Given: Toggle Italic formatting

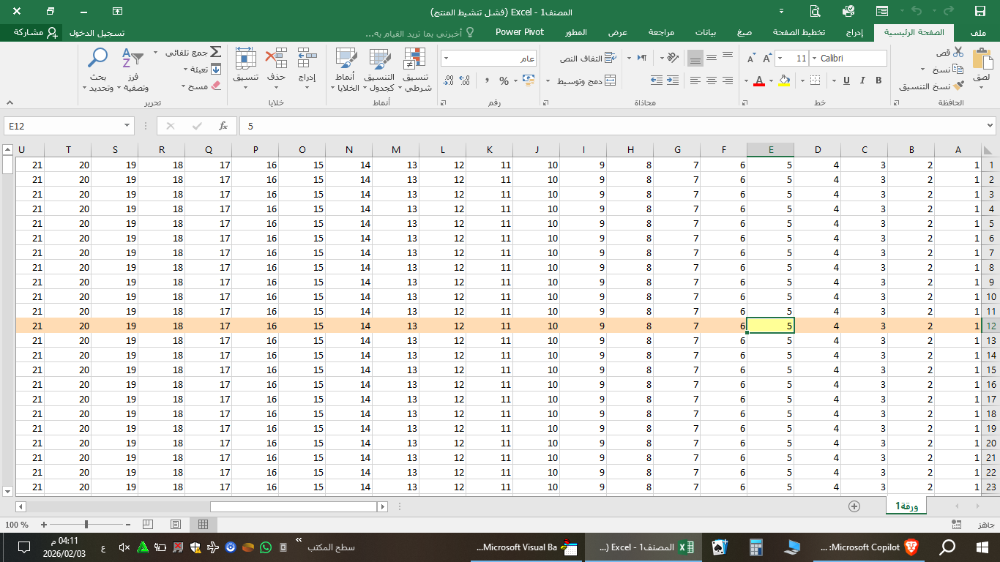Looking at the screenshot, I should coord(862,81).
